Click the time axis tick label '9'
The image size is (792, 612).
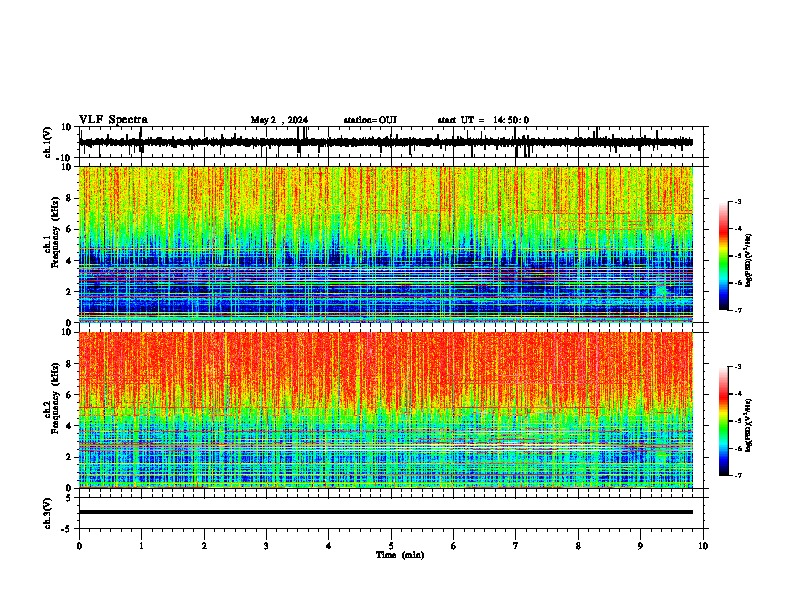click(640, 546)
